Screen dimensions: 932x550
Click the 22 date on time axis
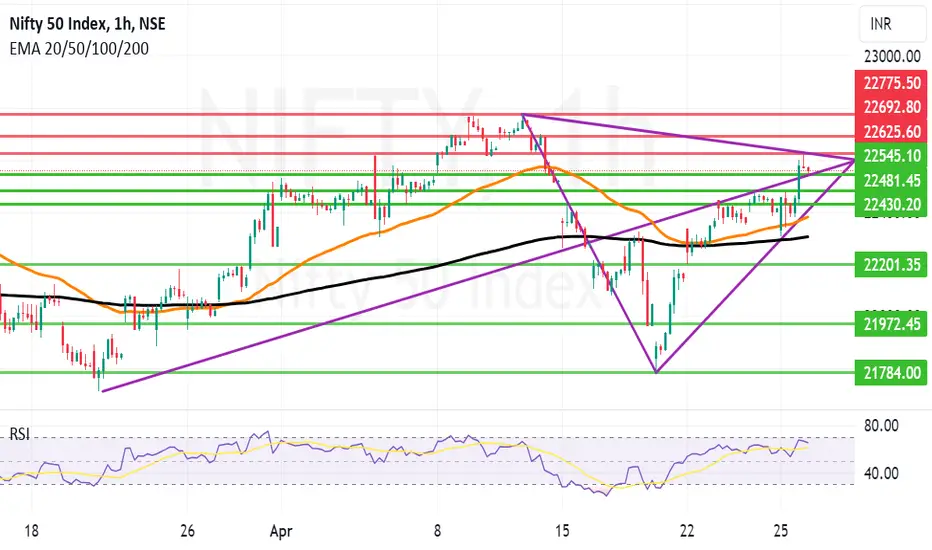(x=687, y=530)
